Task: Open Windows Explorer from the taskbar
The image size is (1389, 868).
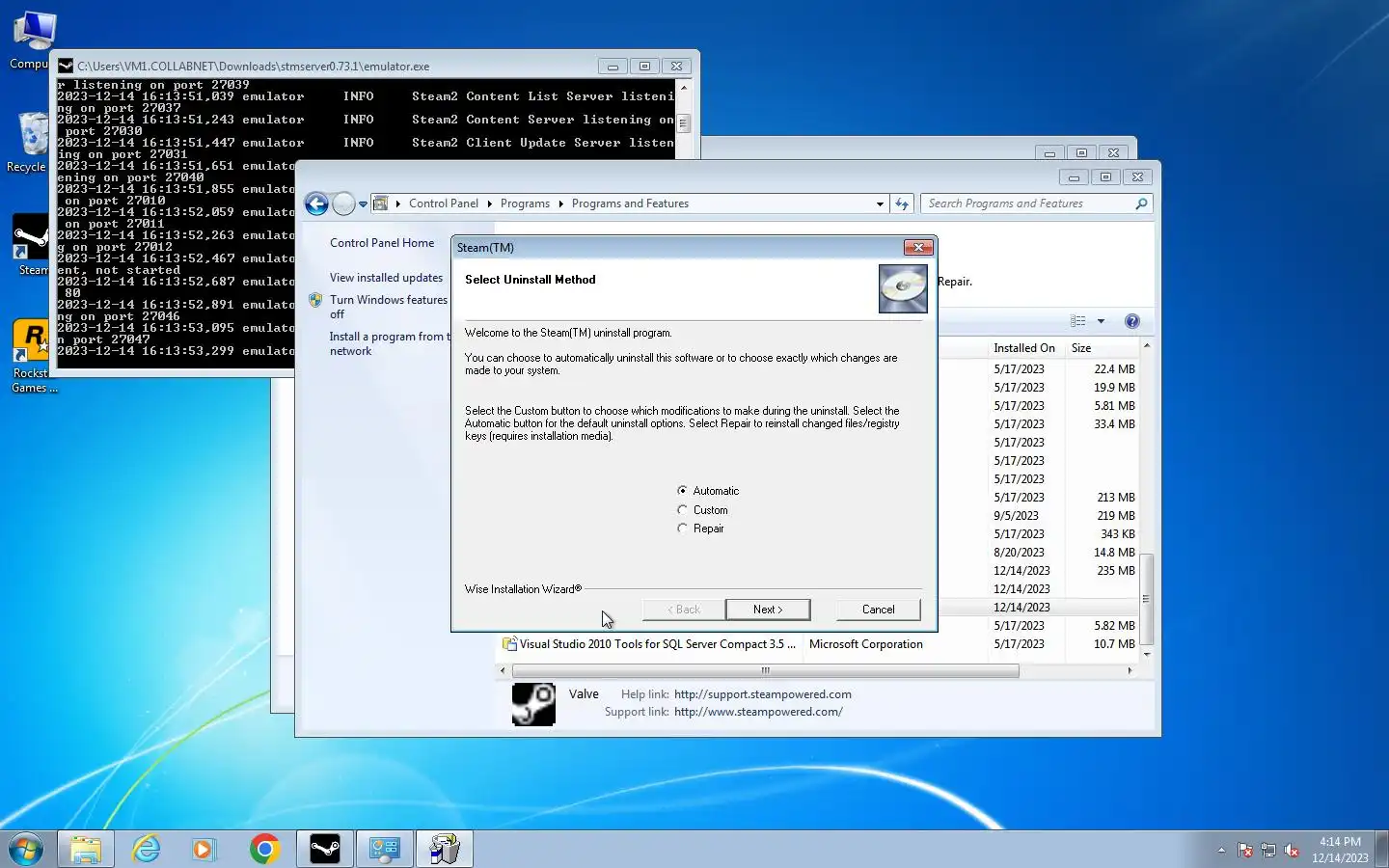Action: pos(86,850)
